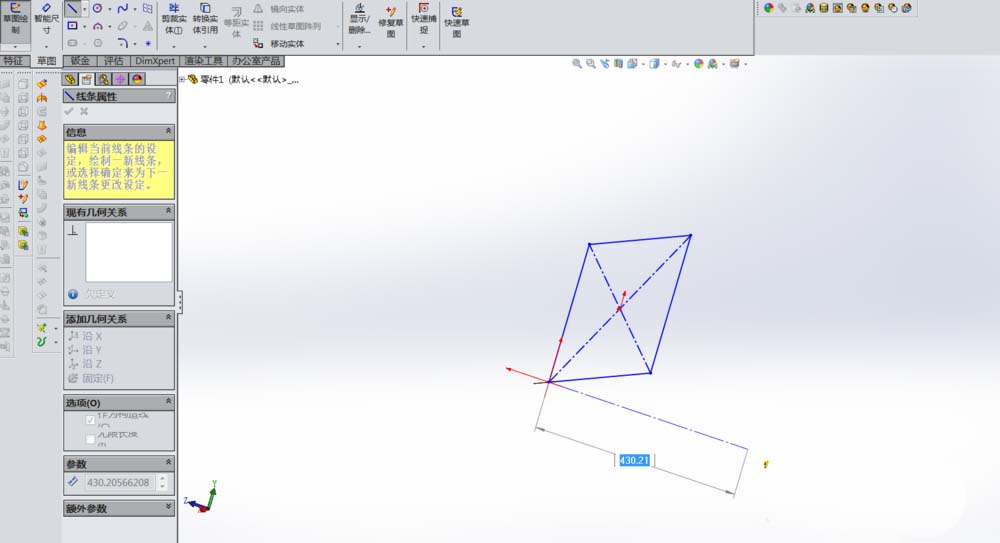
Task: Click the Section View icon
Action: pyautogui.click(x=619, y=64)
